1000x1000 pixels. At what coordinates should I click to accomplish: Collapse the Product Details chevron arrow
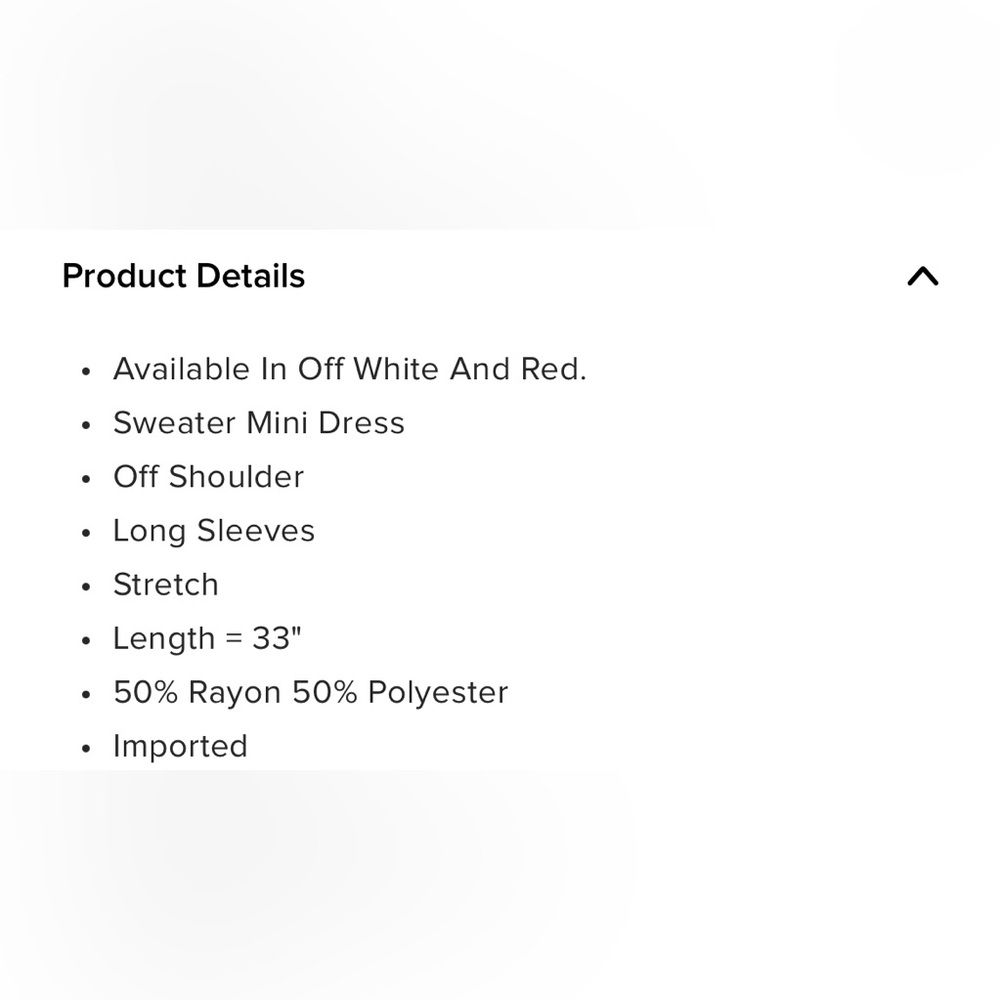click(922, 276)
